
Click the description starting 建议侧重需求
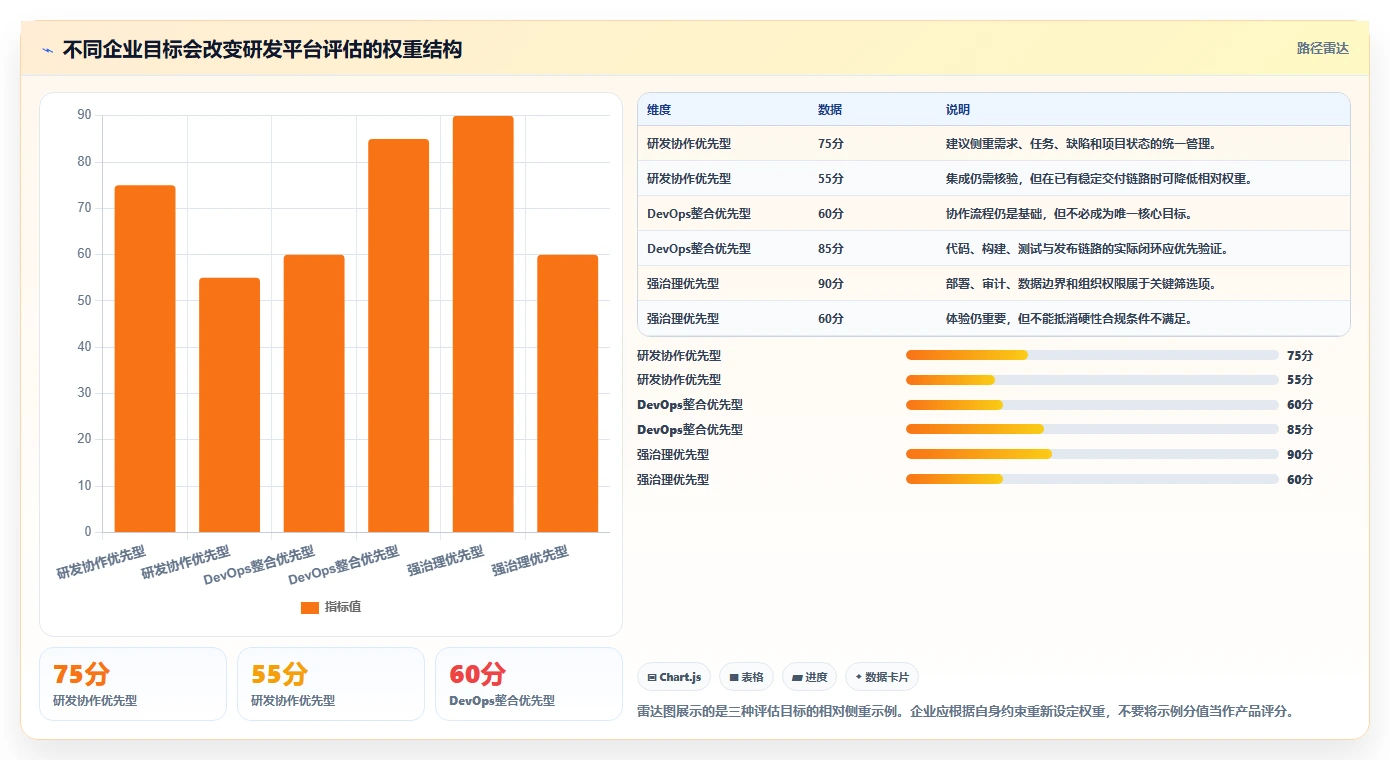1081,144
